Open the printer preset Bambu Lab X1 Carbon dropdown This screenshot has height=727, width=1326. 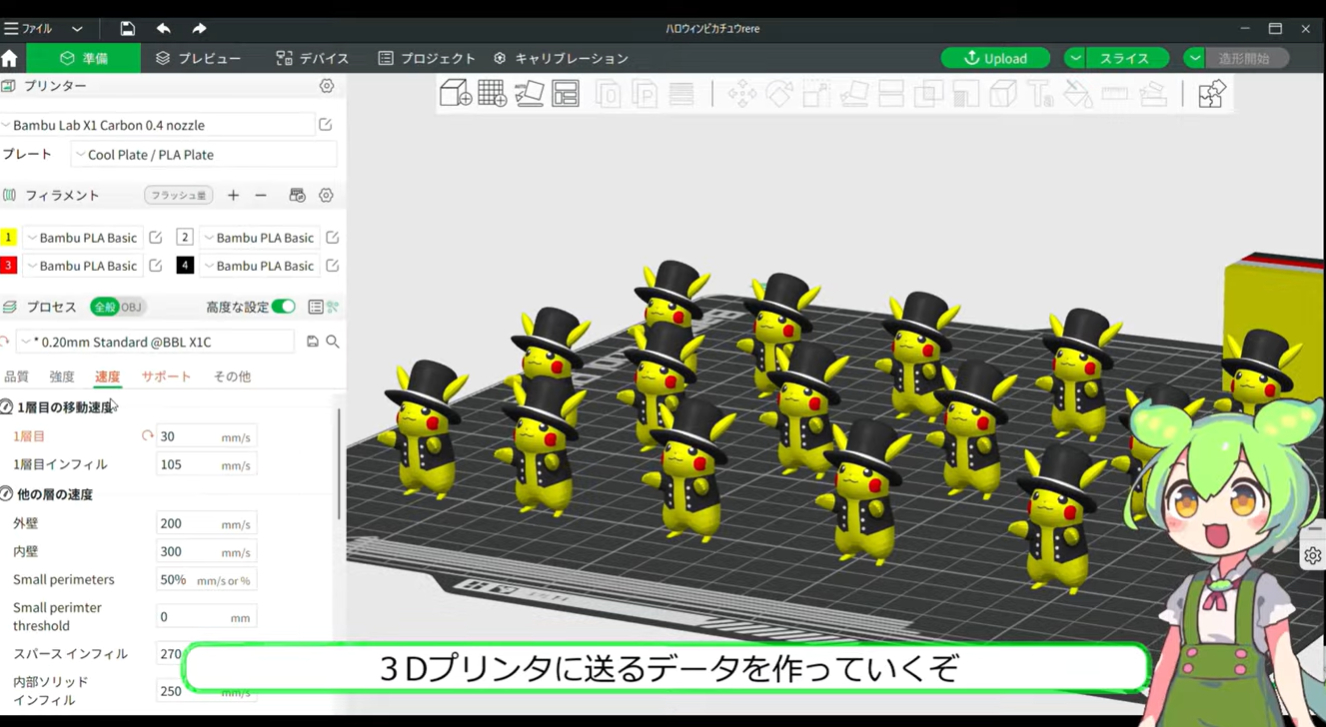pos(157,125)
